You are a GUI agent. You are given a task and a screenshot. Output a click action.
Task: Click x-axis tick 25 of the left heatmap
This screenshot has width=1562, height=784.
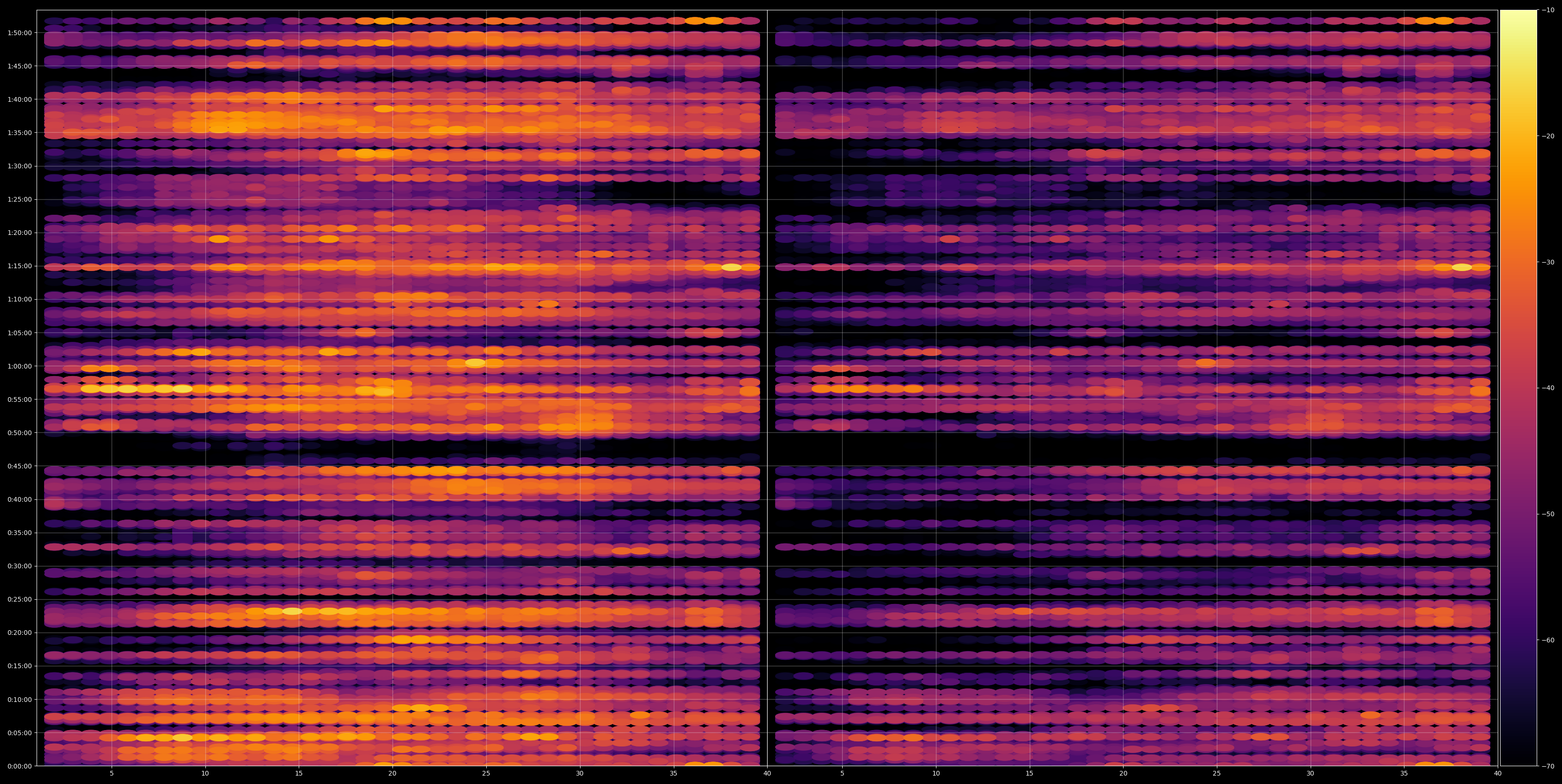486,774
